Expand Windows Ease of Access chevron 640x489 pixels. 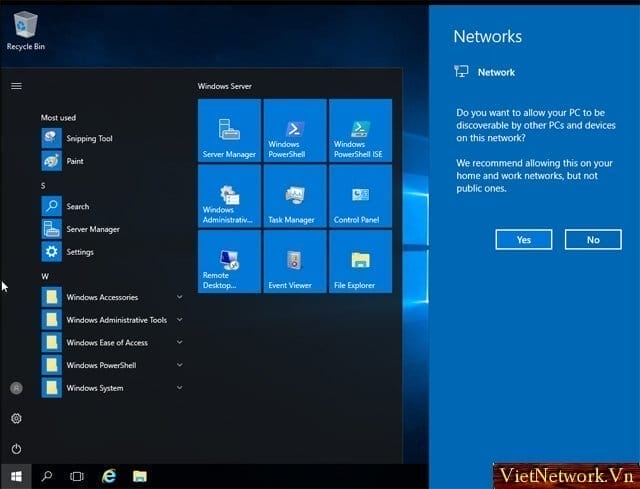point(180,342)
